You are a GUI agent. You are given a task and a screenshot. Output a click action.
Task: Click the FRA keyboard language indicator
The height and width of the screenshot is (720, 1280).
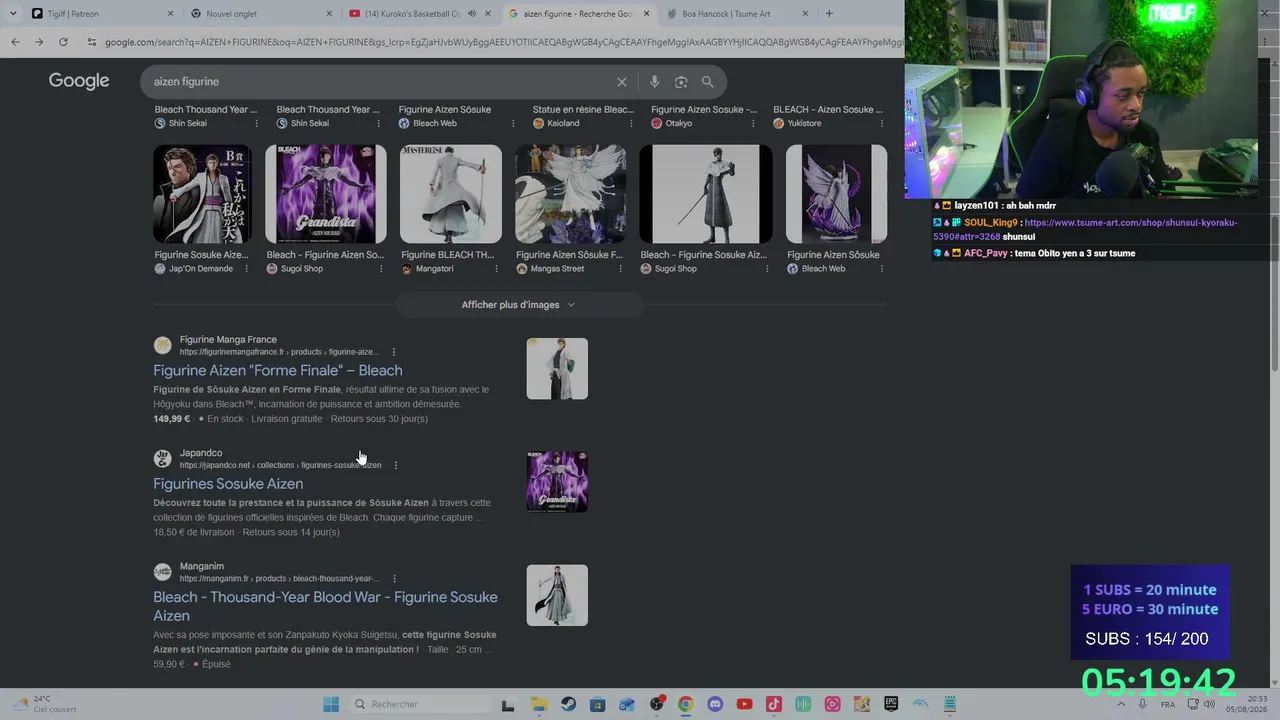(1168, 704)
